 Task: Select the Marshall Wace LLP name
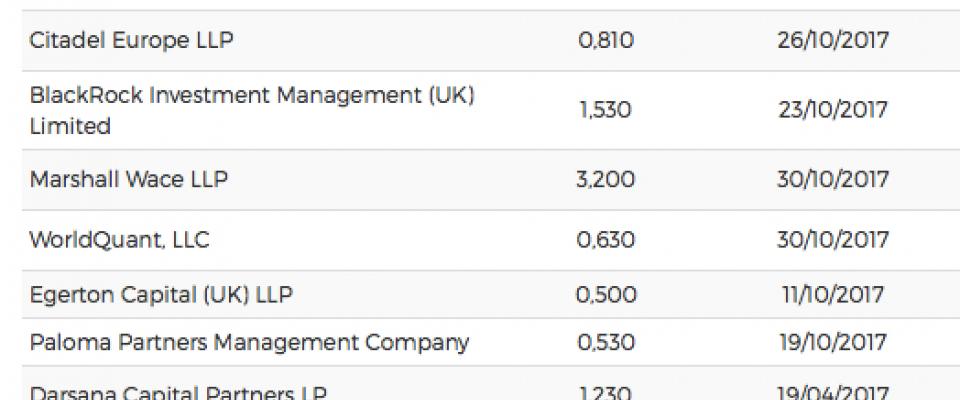(x=129, y=179)
